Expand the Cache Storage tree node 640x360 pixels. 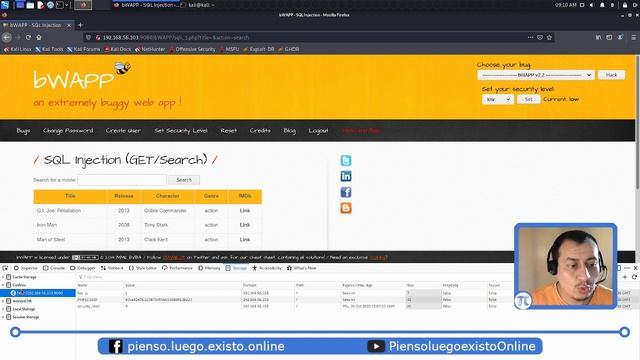pos(3,277)
